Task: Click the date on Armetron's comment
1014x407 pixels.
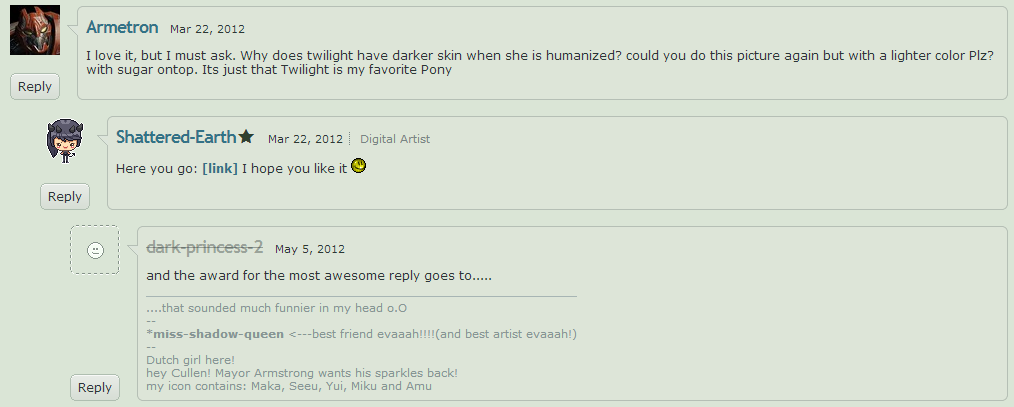Action: coord(207,29)
